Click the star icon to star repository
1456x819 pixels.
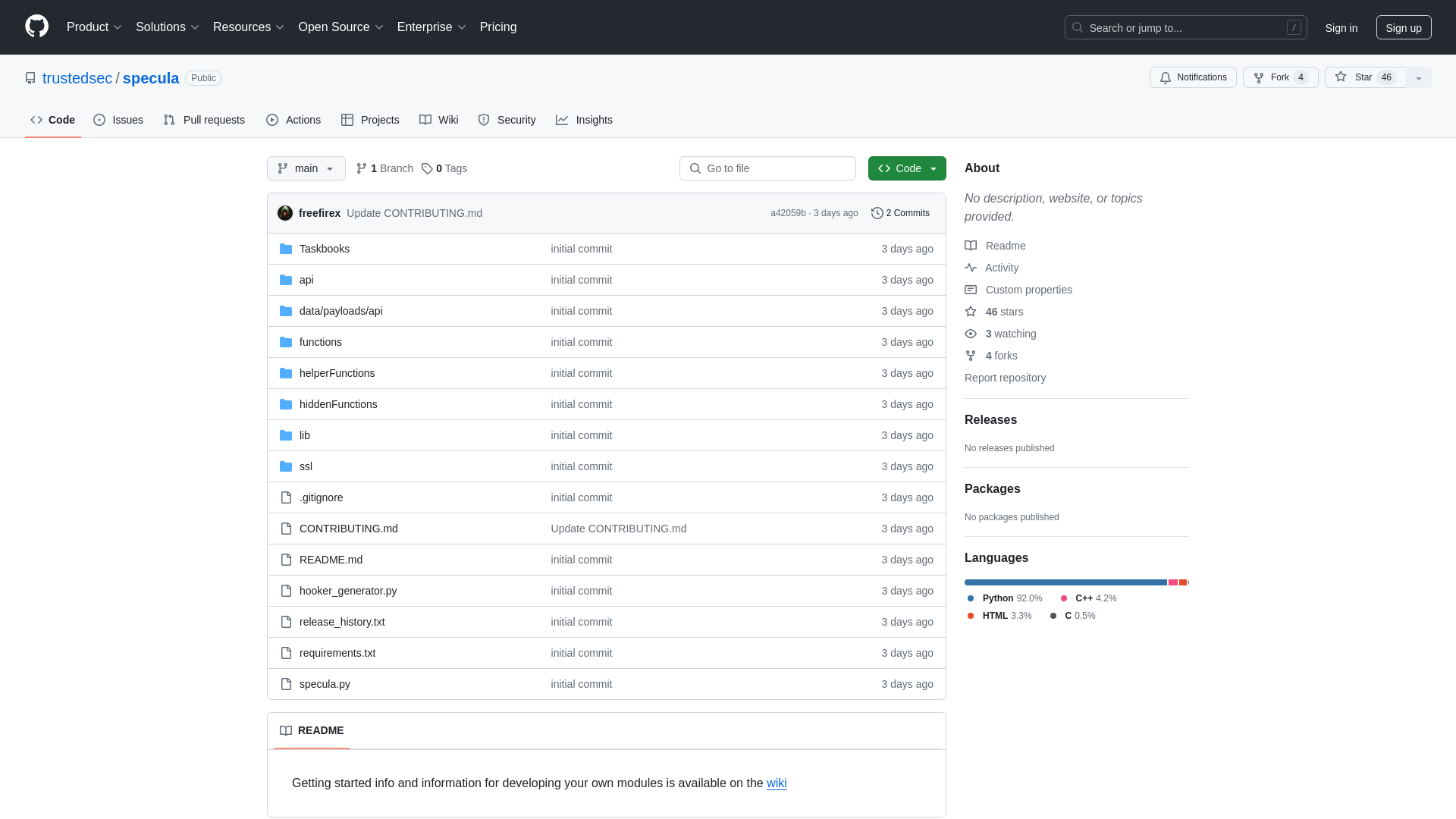[x=1340, y=77]
